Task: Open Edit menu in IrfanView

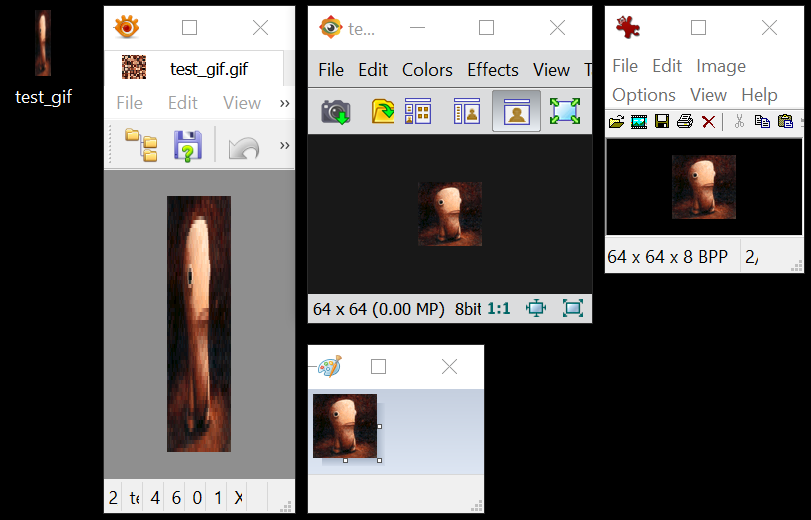Action: click(x=667, y=66)
